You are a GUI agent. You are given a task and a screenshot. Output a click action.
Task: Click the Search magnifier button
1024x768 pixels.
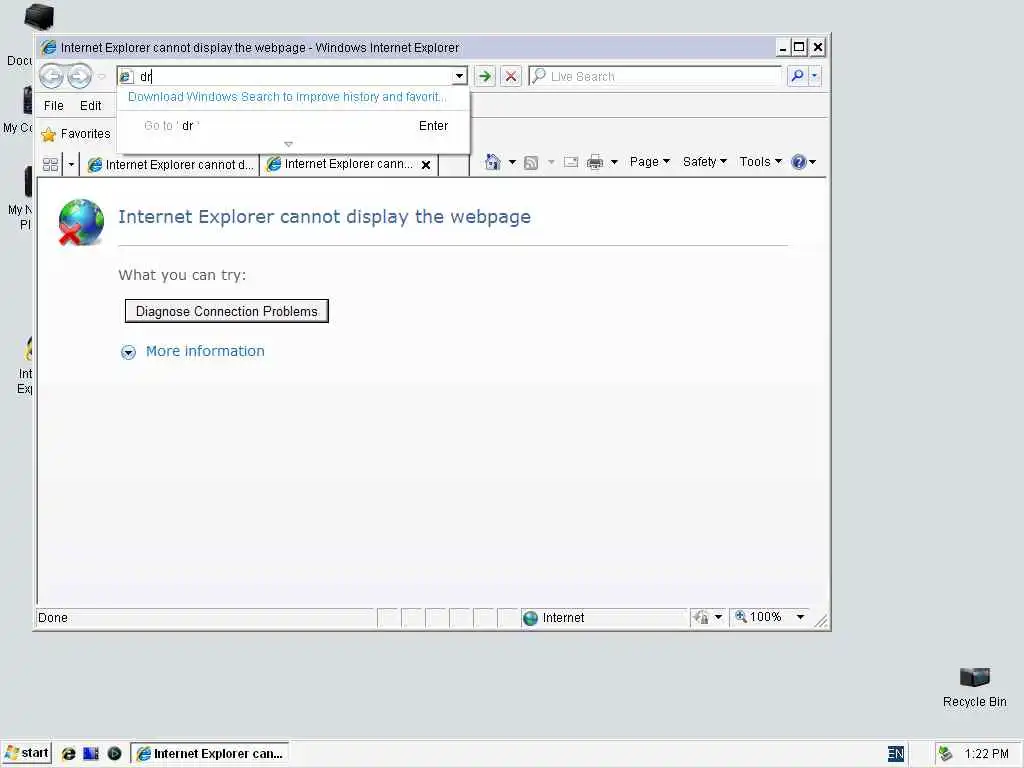click(x=797, y=76)
